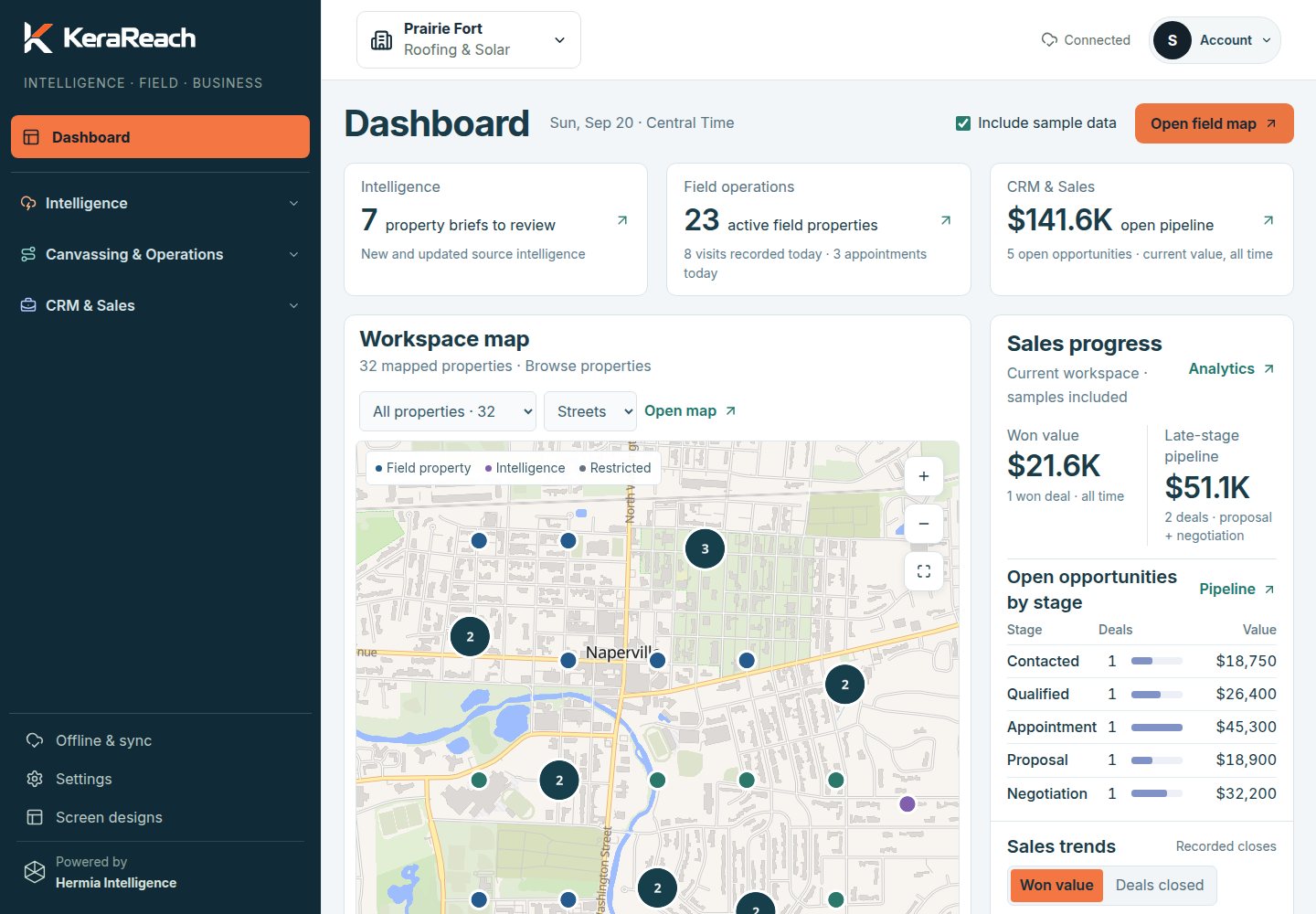The height and width of the screenshot is (914, 1316).
Task: Open Offline & sync page
Action: coord(160,740)
